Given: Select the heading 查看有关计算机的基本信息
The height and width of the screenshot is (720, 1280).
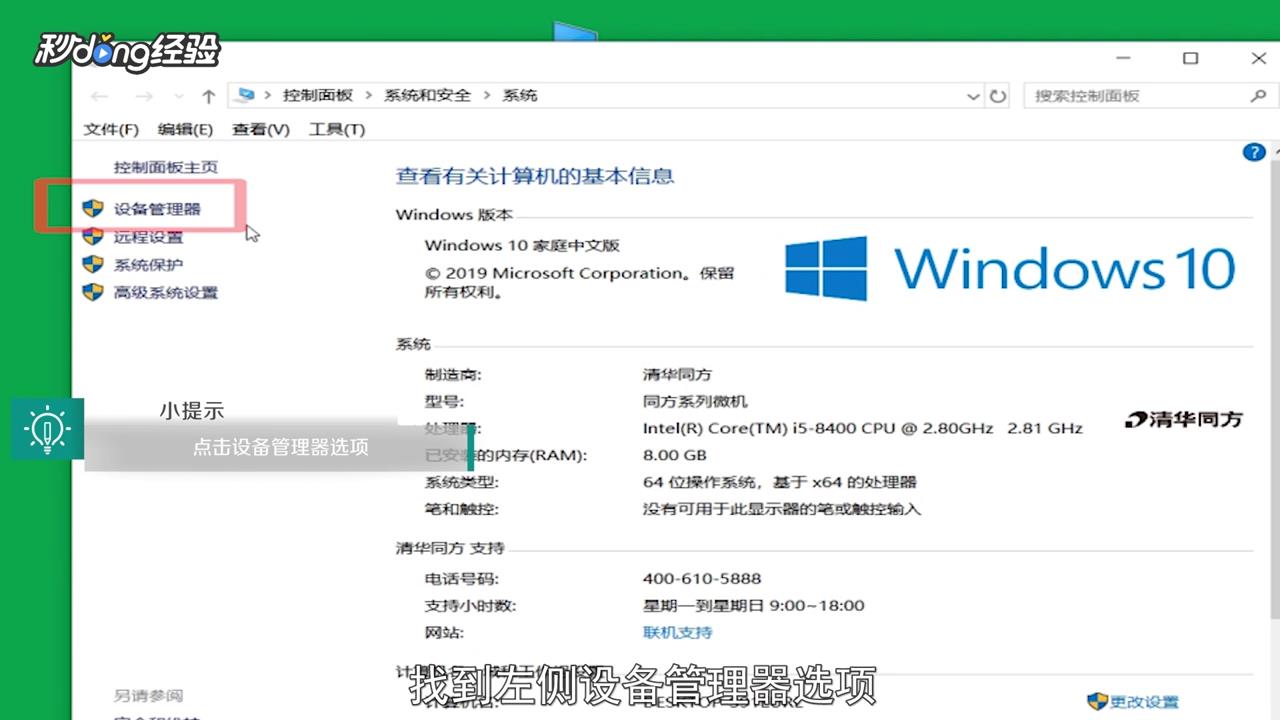Looking at the screenshot, I should 535,176.
